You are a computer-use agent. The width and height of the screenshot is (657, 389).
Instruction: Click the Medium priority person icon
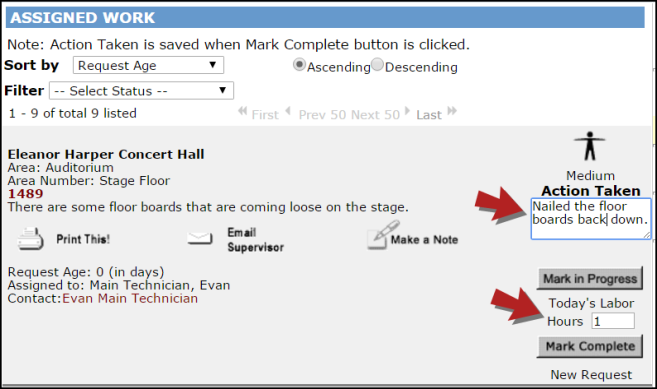pyautogui.click(x=590, y=146)
